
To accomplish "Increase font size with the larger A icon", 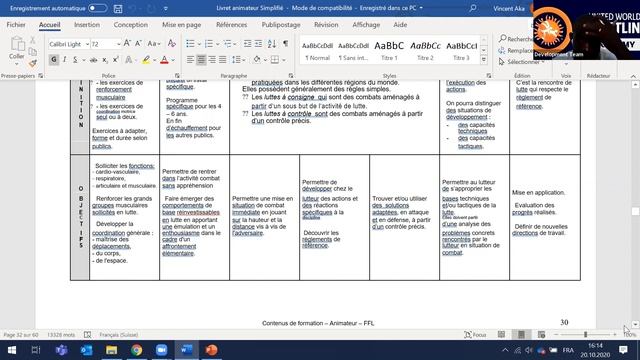I will (x=127, y=44).
